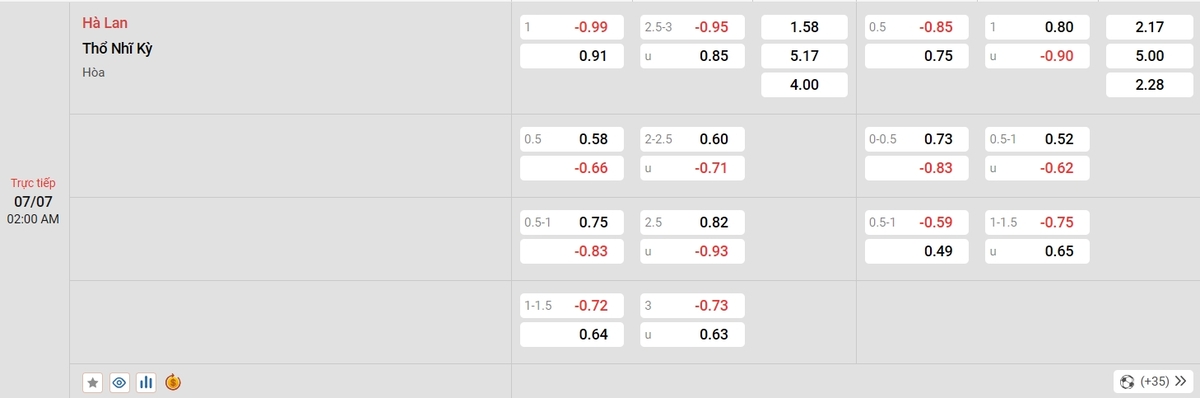Toggle the eye watch icon
Screen dimensions: 1200x398
[120, 382]
